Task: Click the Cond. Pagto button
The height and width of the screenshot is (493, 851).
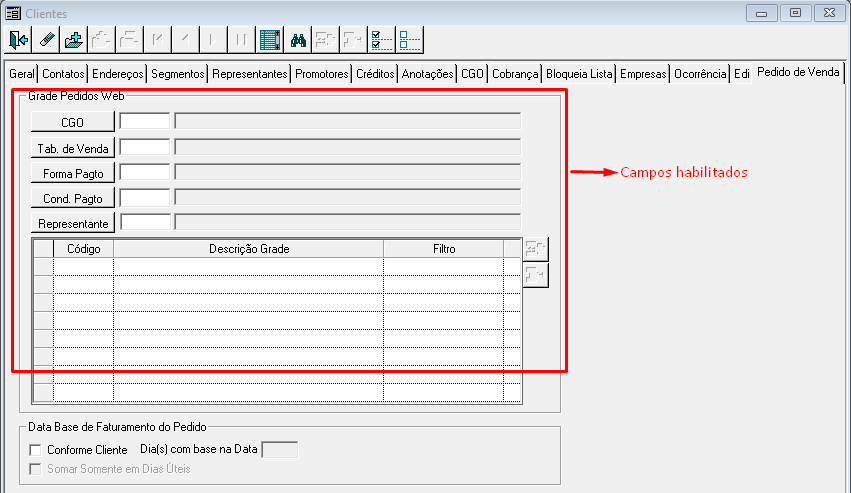Action: point(73,198)
